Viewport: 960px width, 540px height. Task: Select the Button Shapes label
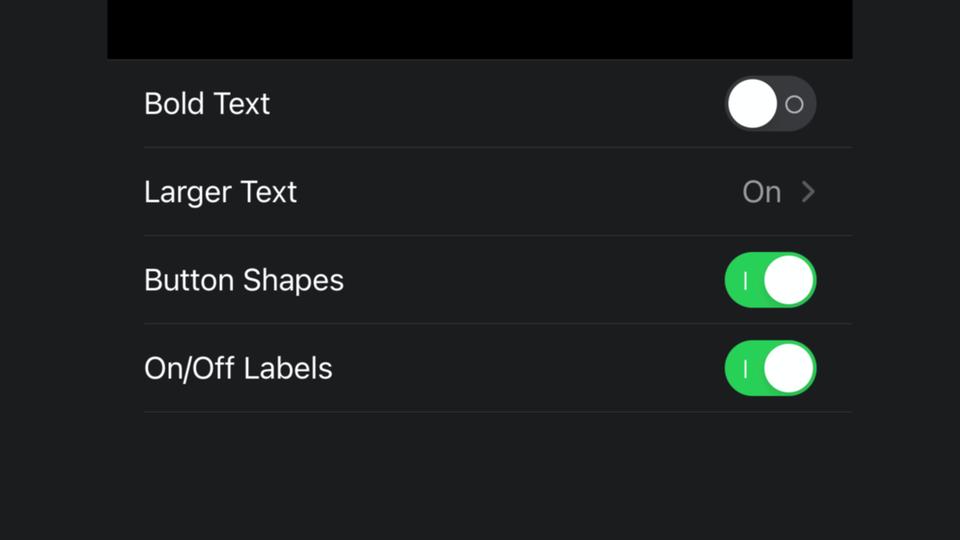(244, 280)
